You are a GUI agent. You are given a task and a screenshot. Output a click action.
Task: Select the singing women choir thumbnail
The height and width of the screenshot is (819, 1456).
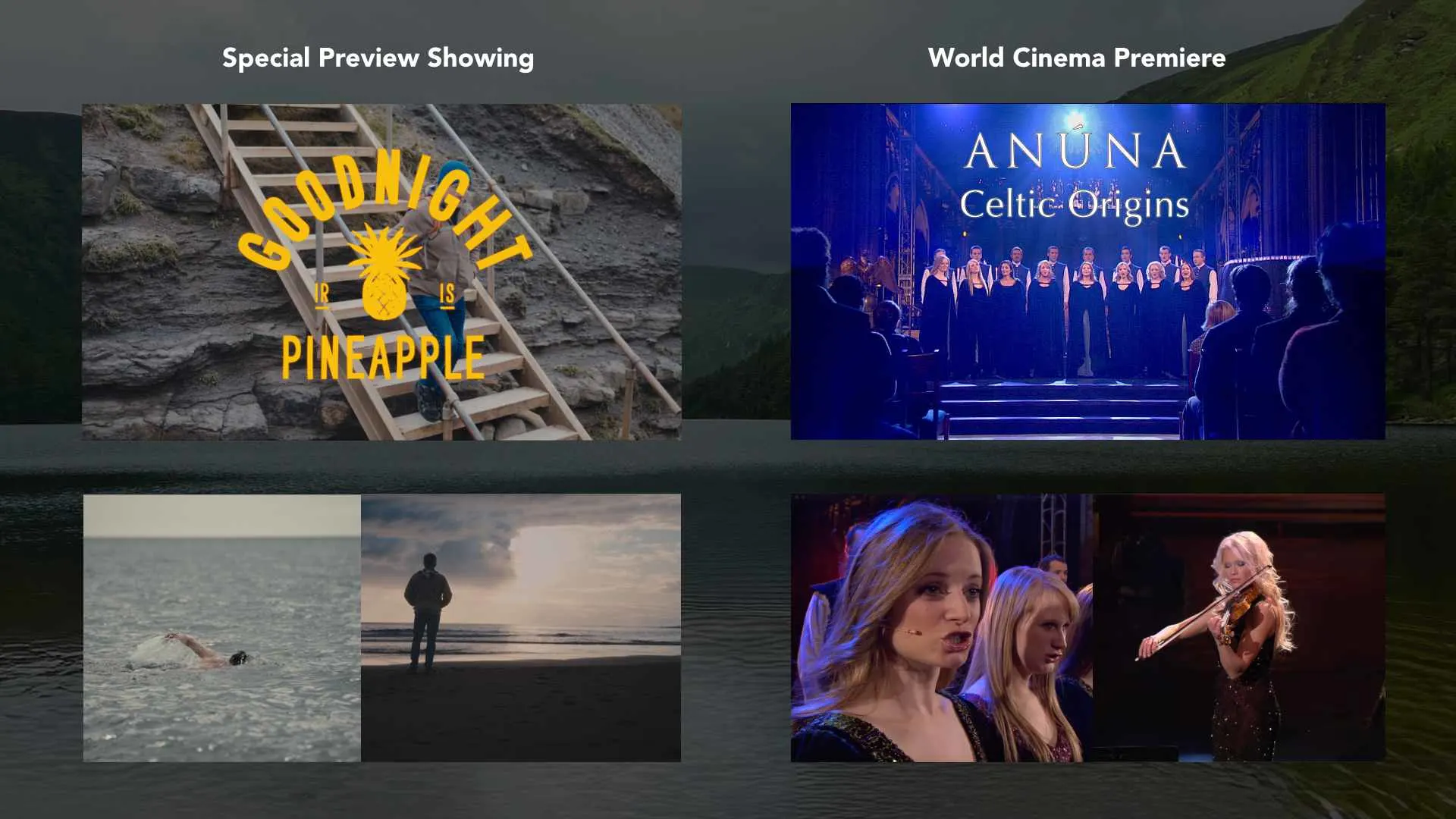coord(942,628)
